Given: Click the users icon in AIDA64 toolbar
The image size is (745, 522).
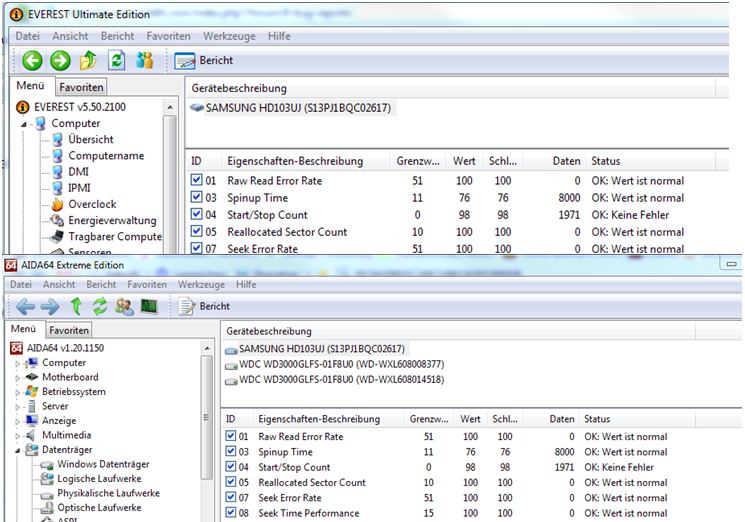Looking at the screenshot, I should (x=124, y=307).
